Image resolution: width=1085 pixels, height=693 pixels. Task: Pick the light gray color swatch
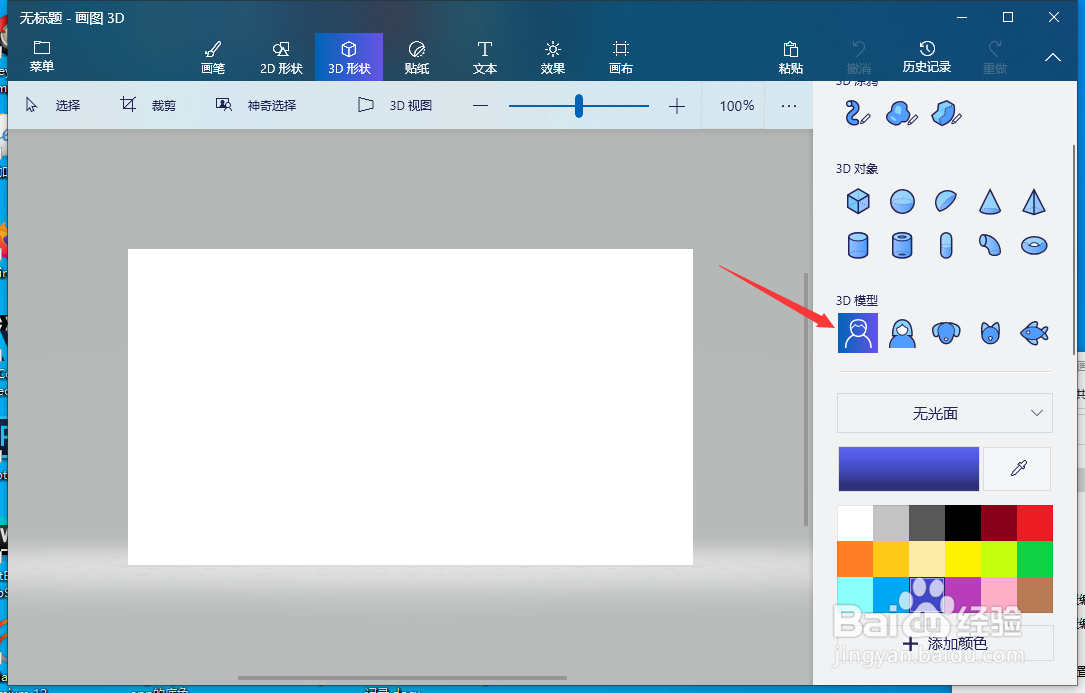coord(891,523)
